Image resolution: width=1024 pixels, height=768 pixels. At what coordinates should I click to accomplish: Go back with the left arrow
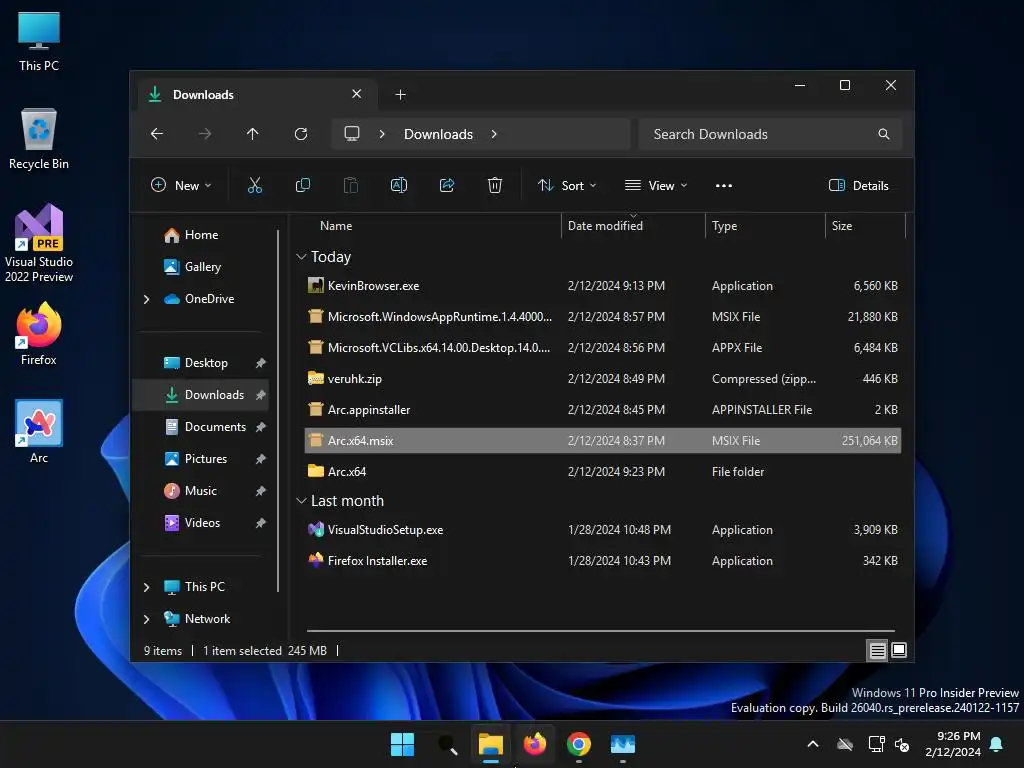click(157, 134)
